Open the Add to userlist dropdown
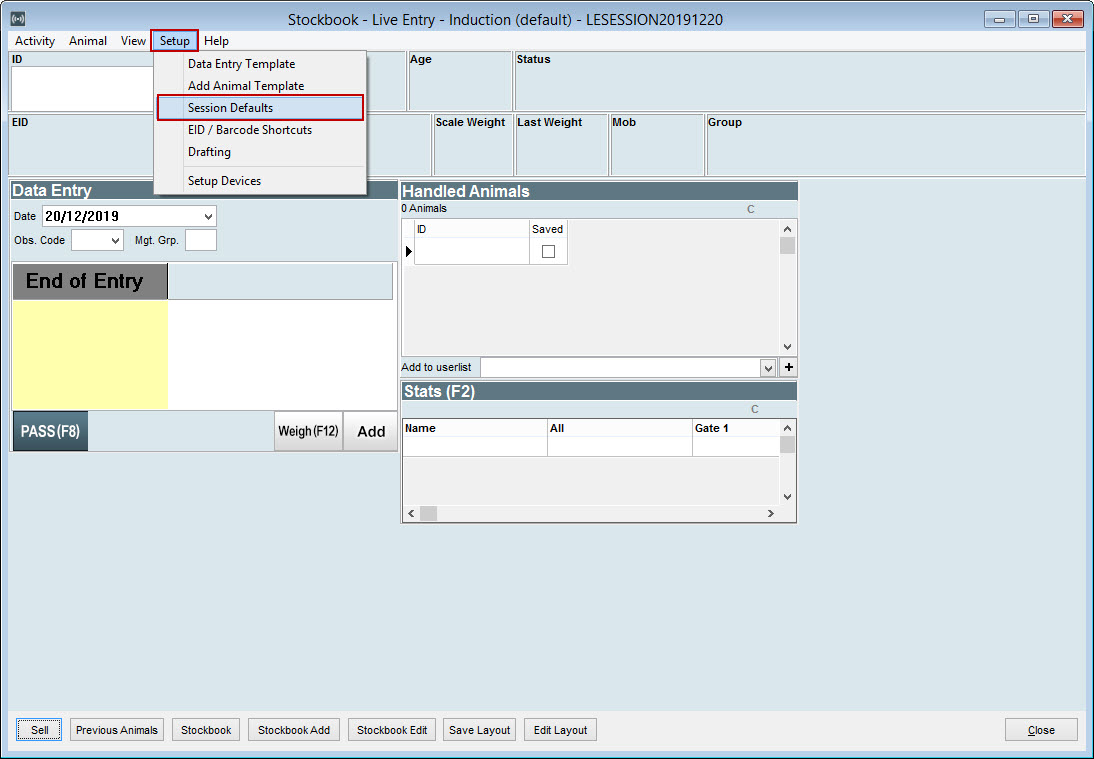The width and height of the screenshot is (1094, 759). coord(768,368)
